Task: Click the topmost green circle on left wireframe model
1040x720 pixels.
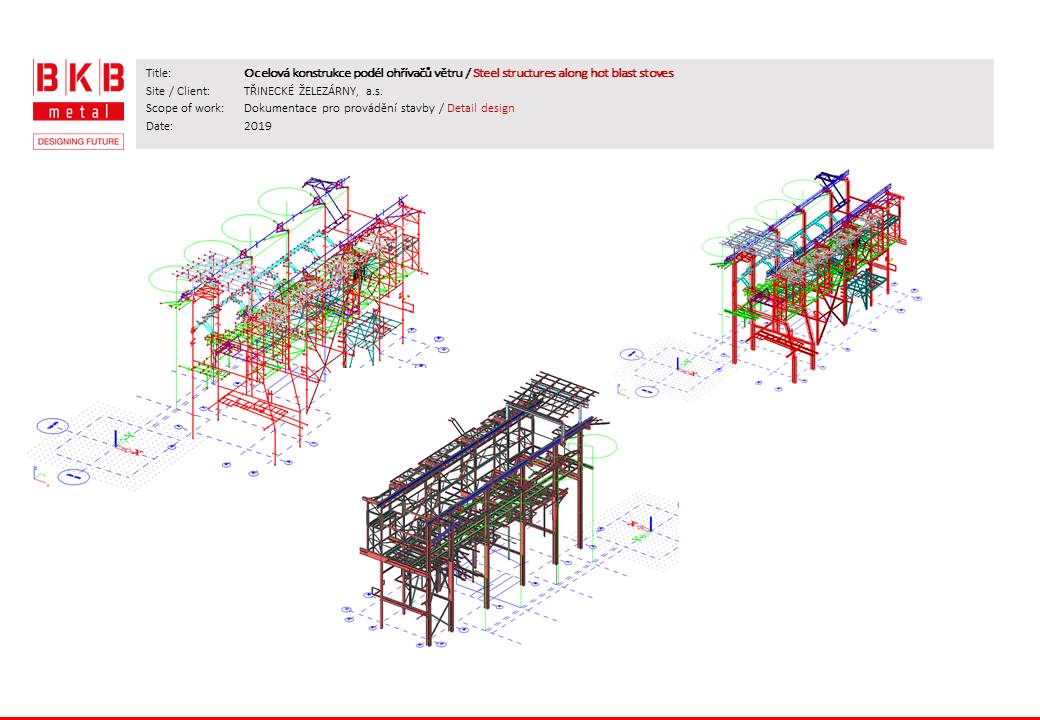Action: [282, 200]
